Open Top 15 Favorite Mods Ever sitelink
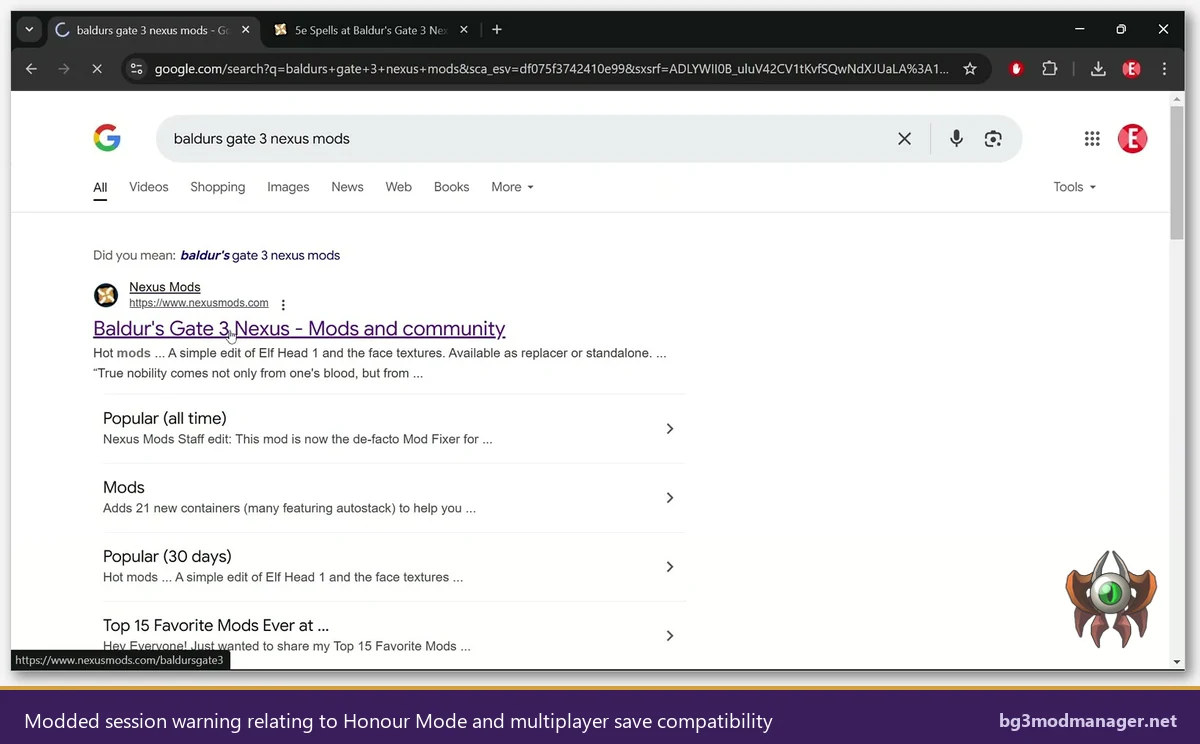Viewport: 1200px width, 744px height. click(x=216, y=625)
